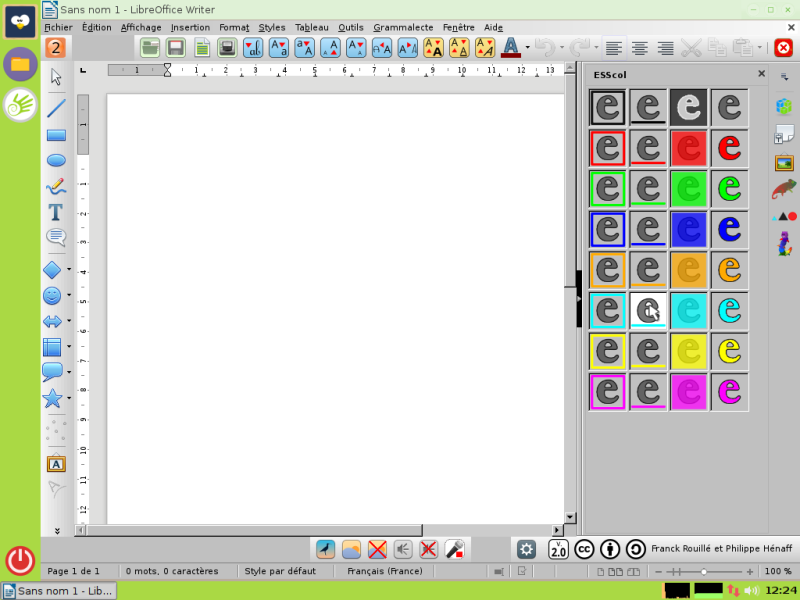Open a file with the folder toolbar icon

coord(150,48)
